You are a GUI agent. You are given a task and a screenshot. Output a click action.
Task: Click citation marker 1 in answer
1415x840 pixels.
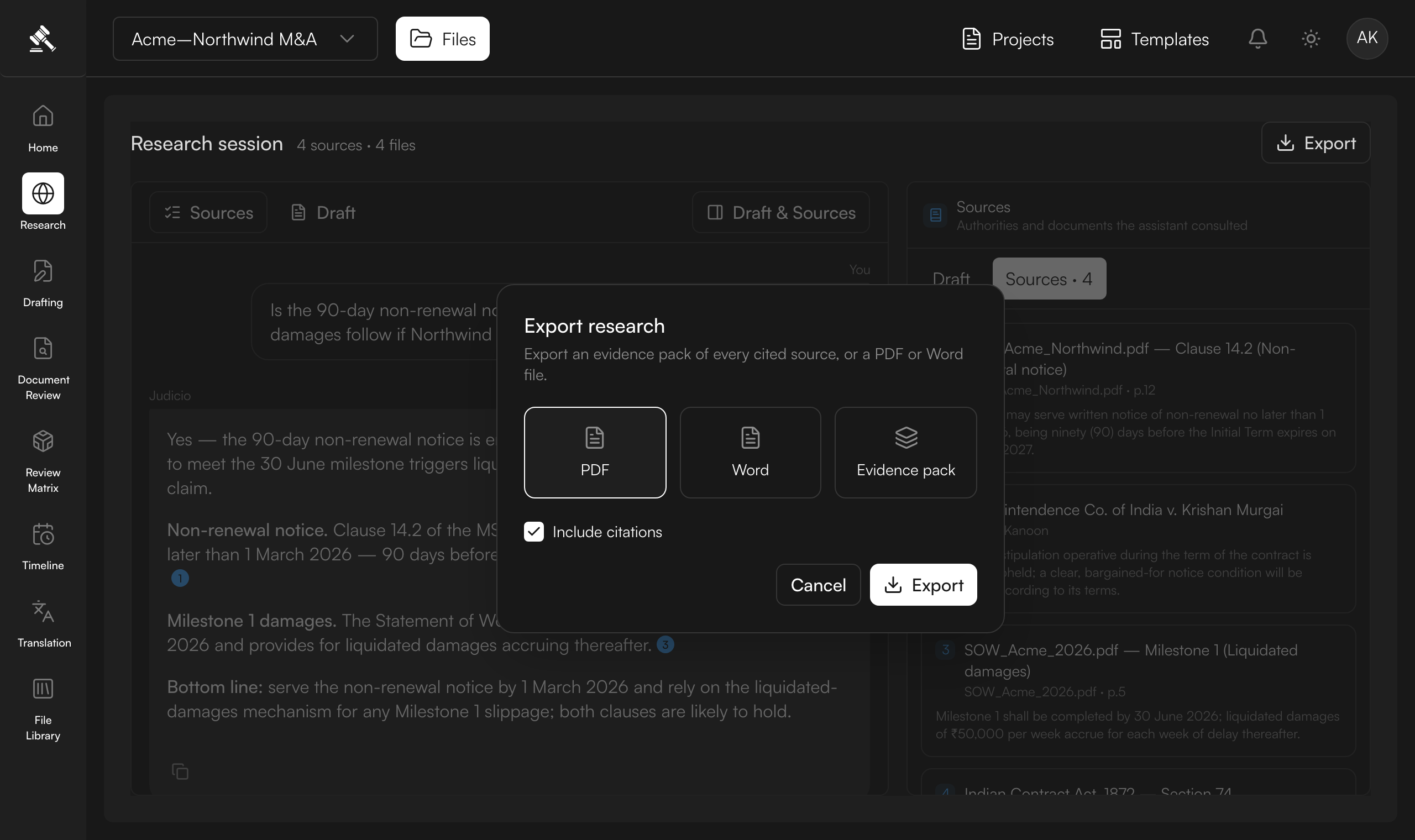(x=180, y=578)
